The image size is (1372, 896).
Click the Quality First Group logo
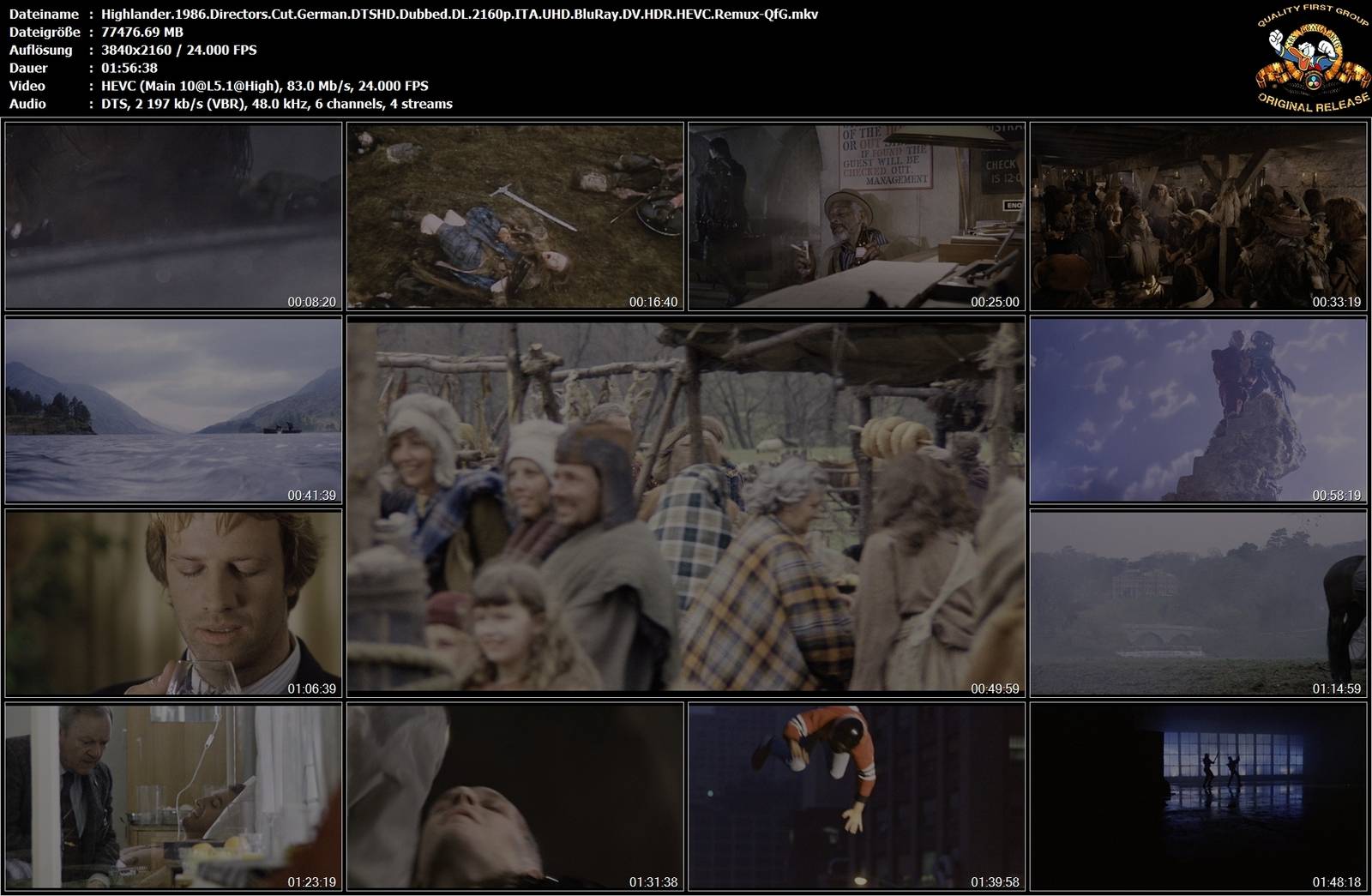tap(1312, 58)
